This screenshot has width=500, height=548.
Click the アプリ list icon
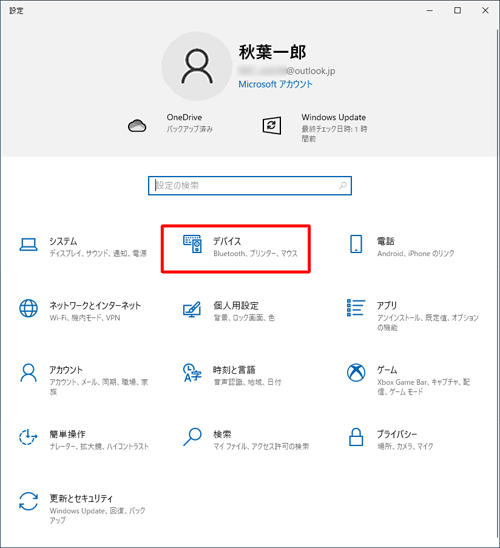tap(356, 308)
